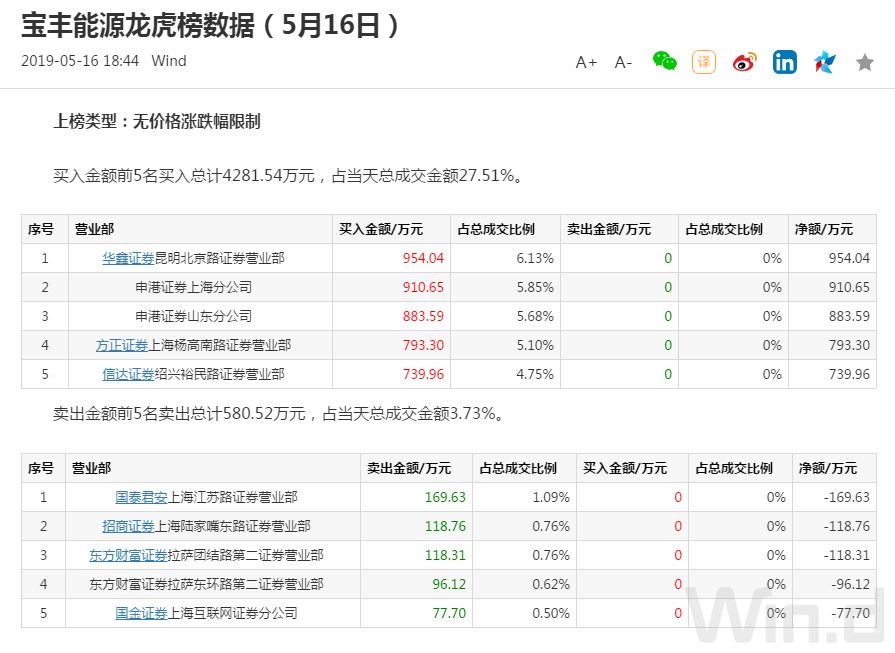Click sell amount 118.76 in green

(445, 526)
